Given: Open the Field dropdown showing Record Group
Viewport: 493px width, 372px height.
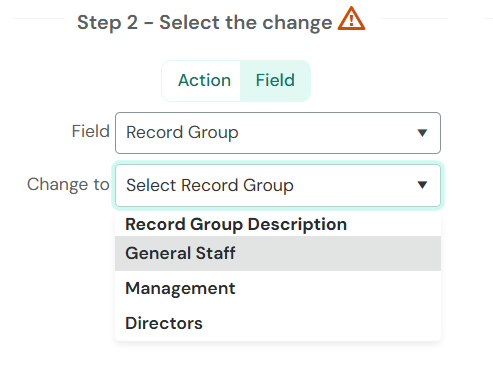Looking at the screenshot, I should click(x=278, y=133).
